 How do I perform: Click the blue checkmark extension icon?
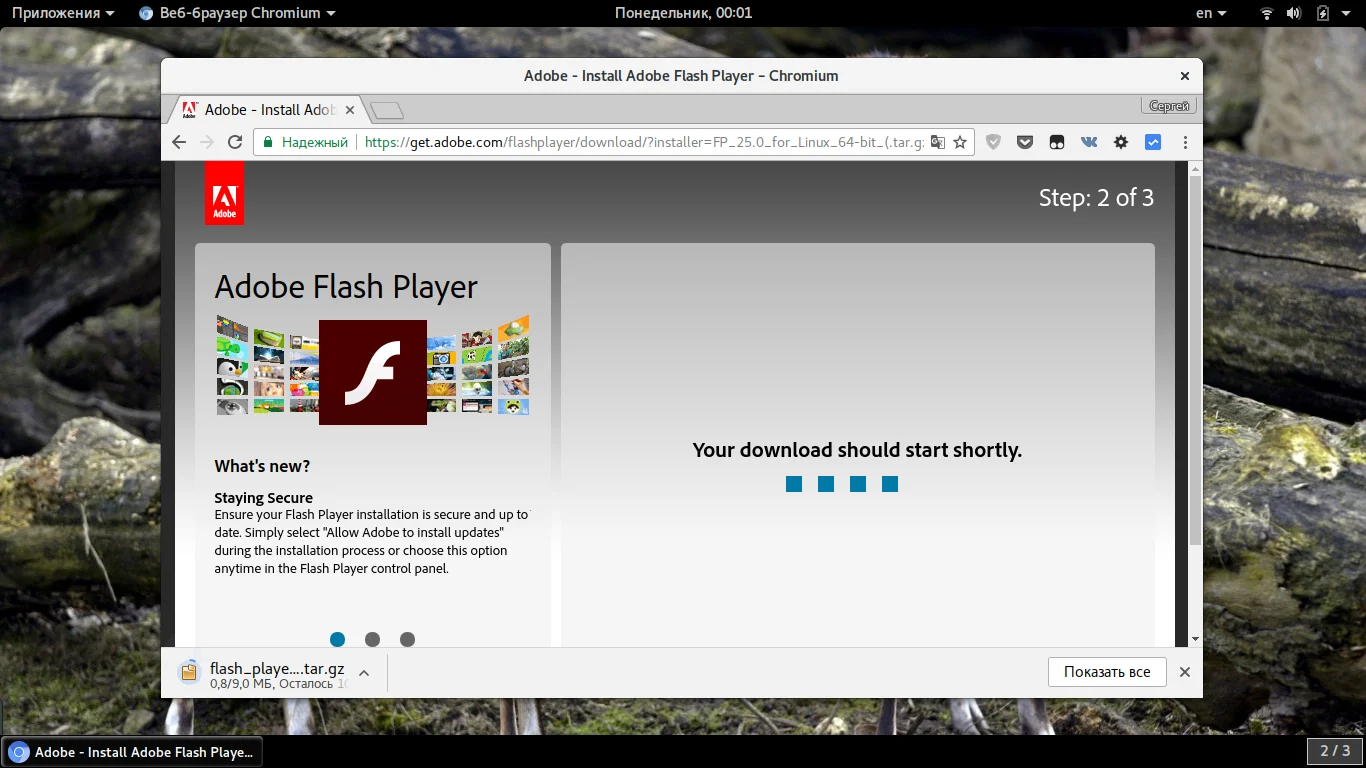pyautogui.click(x=1153, y=142)
